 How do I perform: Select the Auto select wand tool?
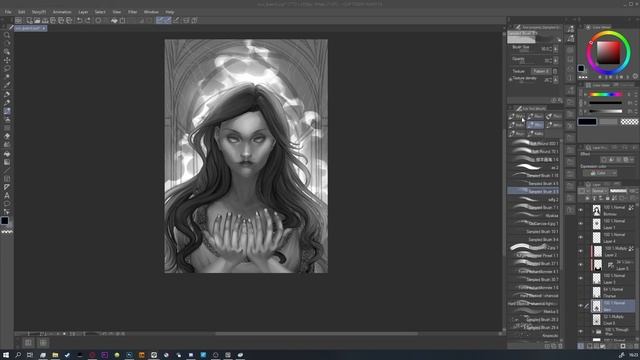7,77
